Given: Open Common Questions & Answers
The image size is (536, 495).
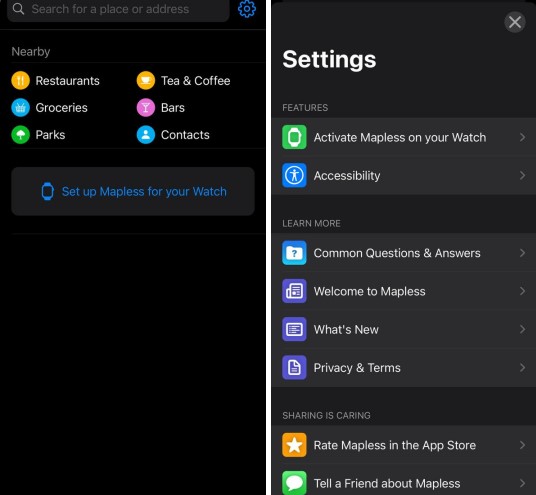Looking at the screenshot, I should tap(404, 253).
